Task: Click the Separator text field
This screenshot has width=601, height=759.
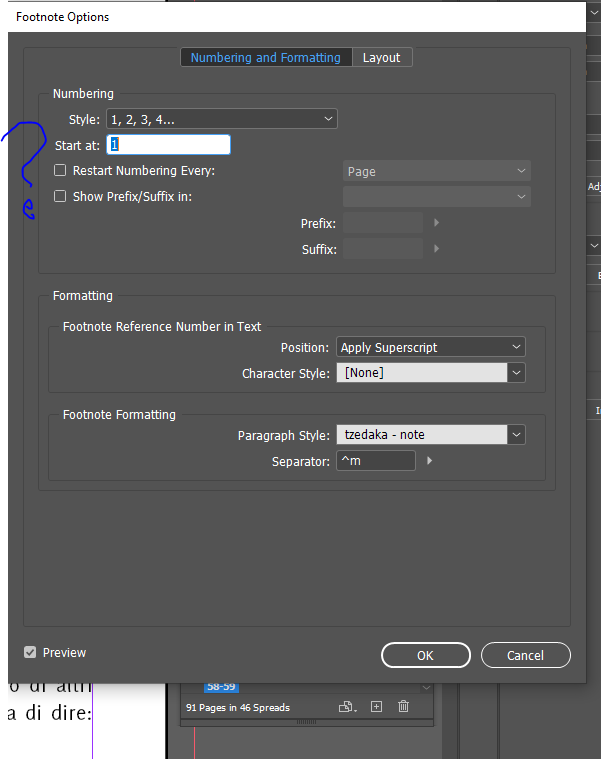Action: (x=375, y=461)
